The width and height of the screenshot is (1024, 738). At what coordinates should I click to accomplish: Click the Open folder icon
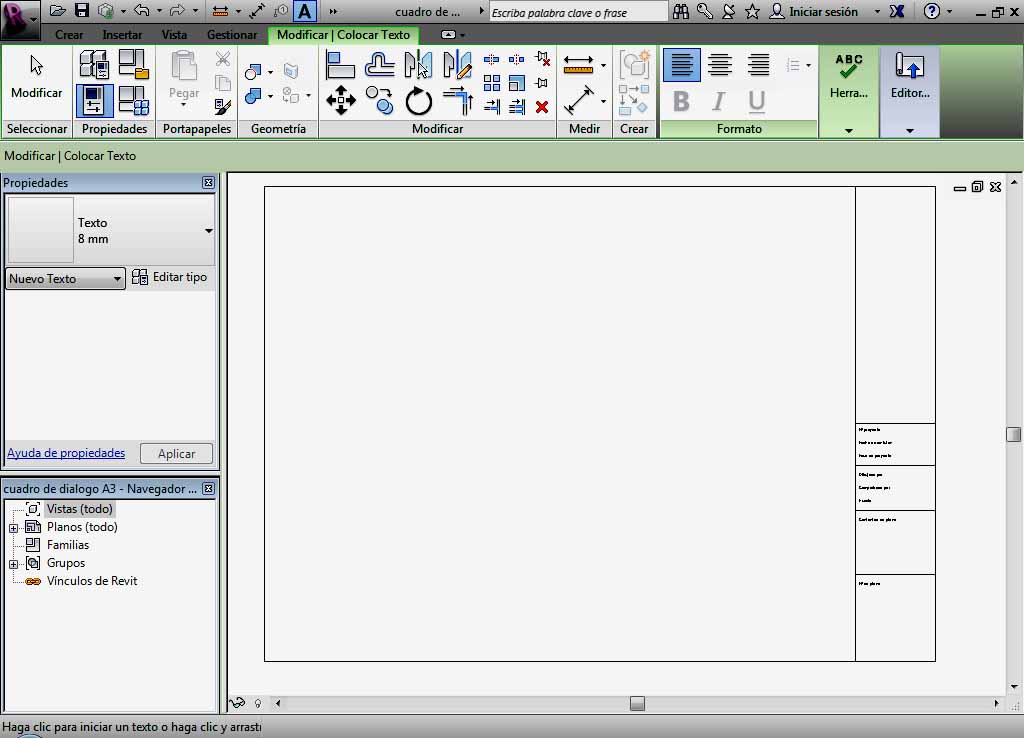(x=58, y=11)
